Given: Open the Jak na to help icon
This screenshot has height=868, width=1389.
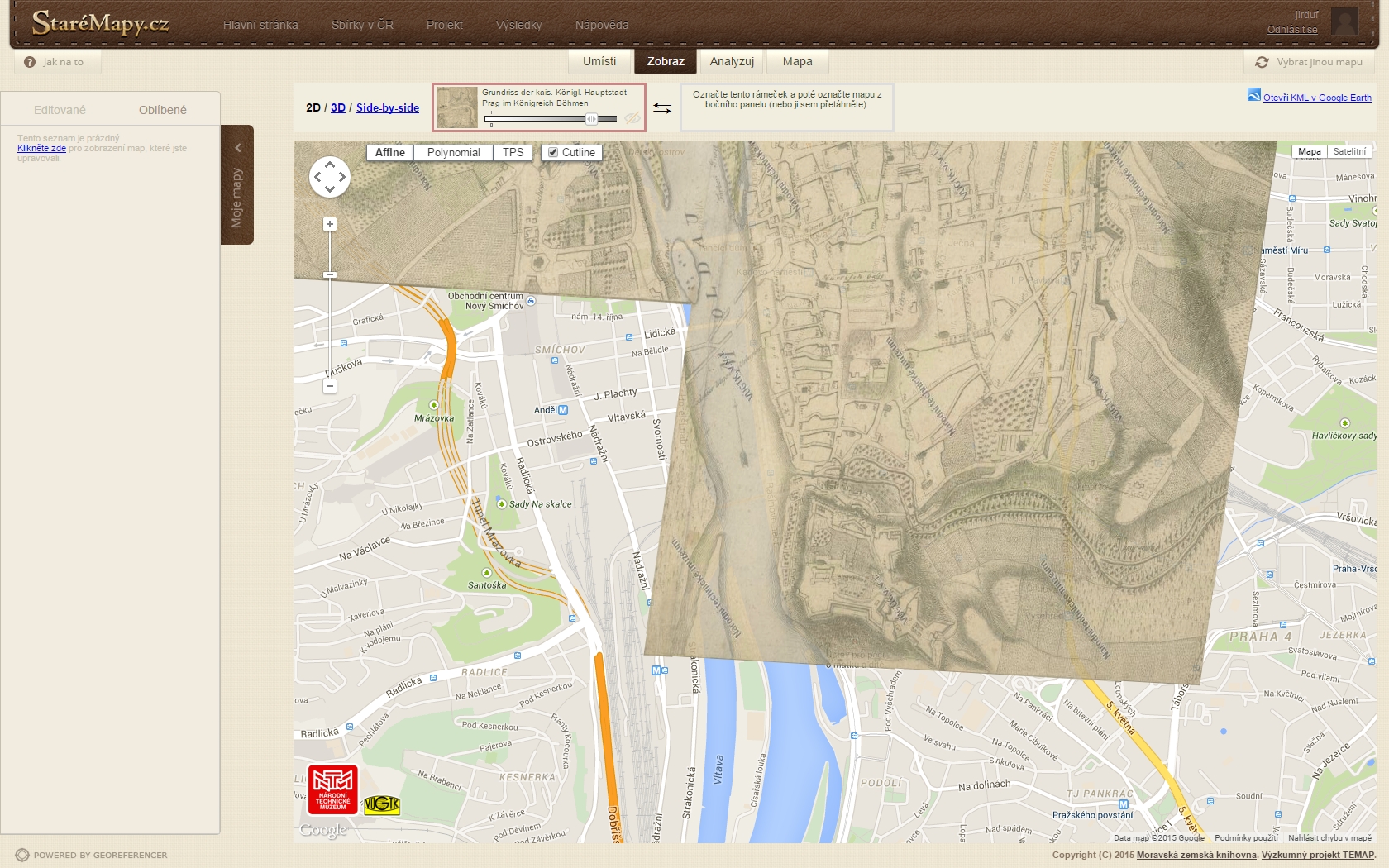Looking at the screenshot, I should point(30,62).
